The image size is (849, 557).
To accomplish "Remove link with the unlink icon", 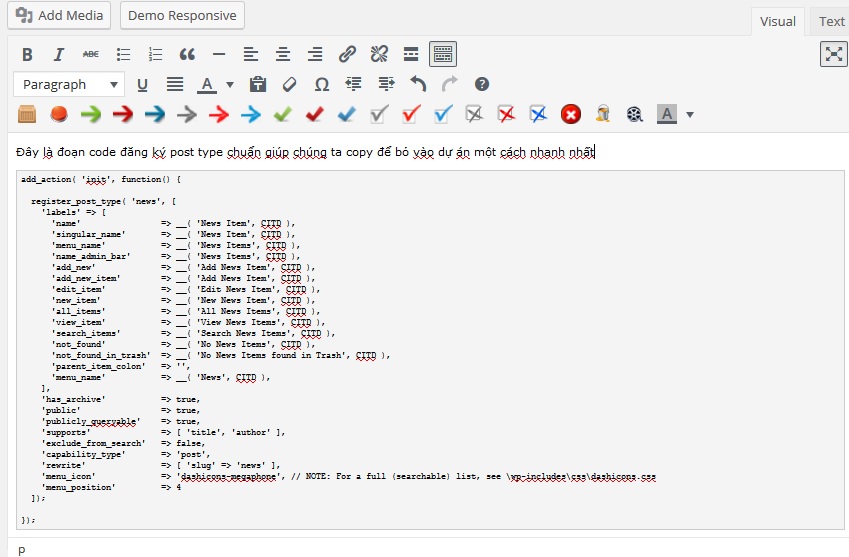I will [379, 54].
